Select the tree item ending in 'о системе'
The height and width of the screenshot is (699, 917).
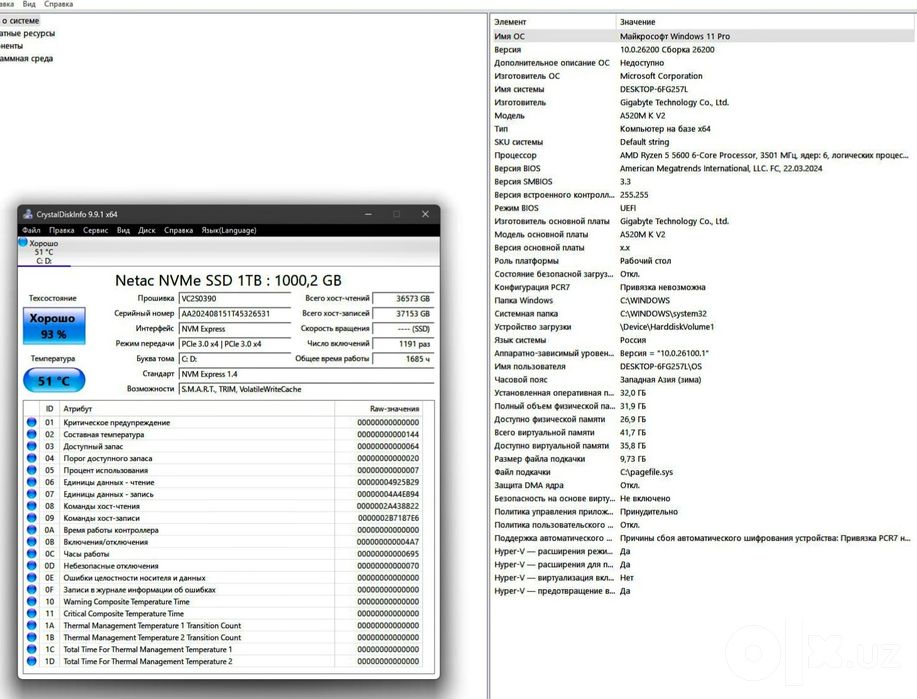coord(20,20)
